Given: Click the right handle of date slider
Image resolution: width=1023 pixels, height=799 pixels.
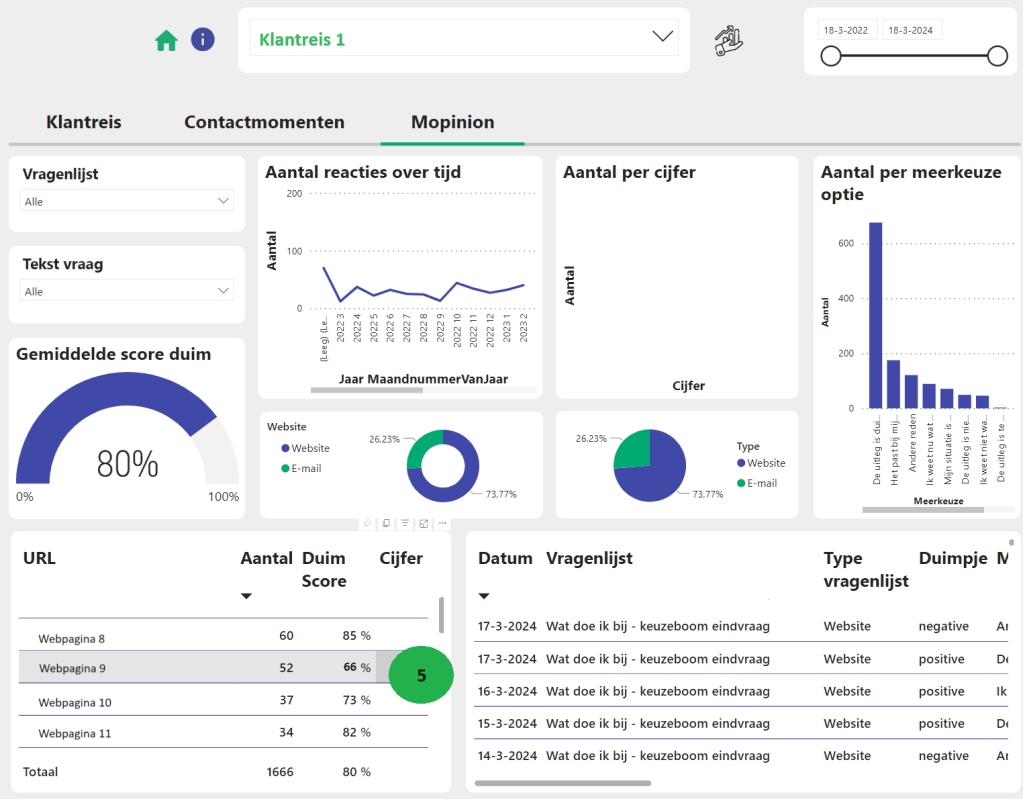Looking at the screenshot, I should click(997, 56).
